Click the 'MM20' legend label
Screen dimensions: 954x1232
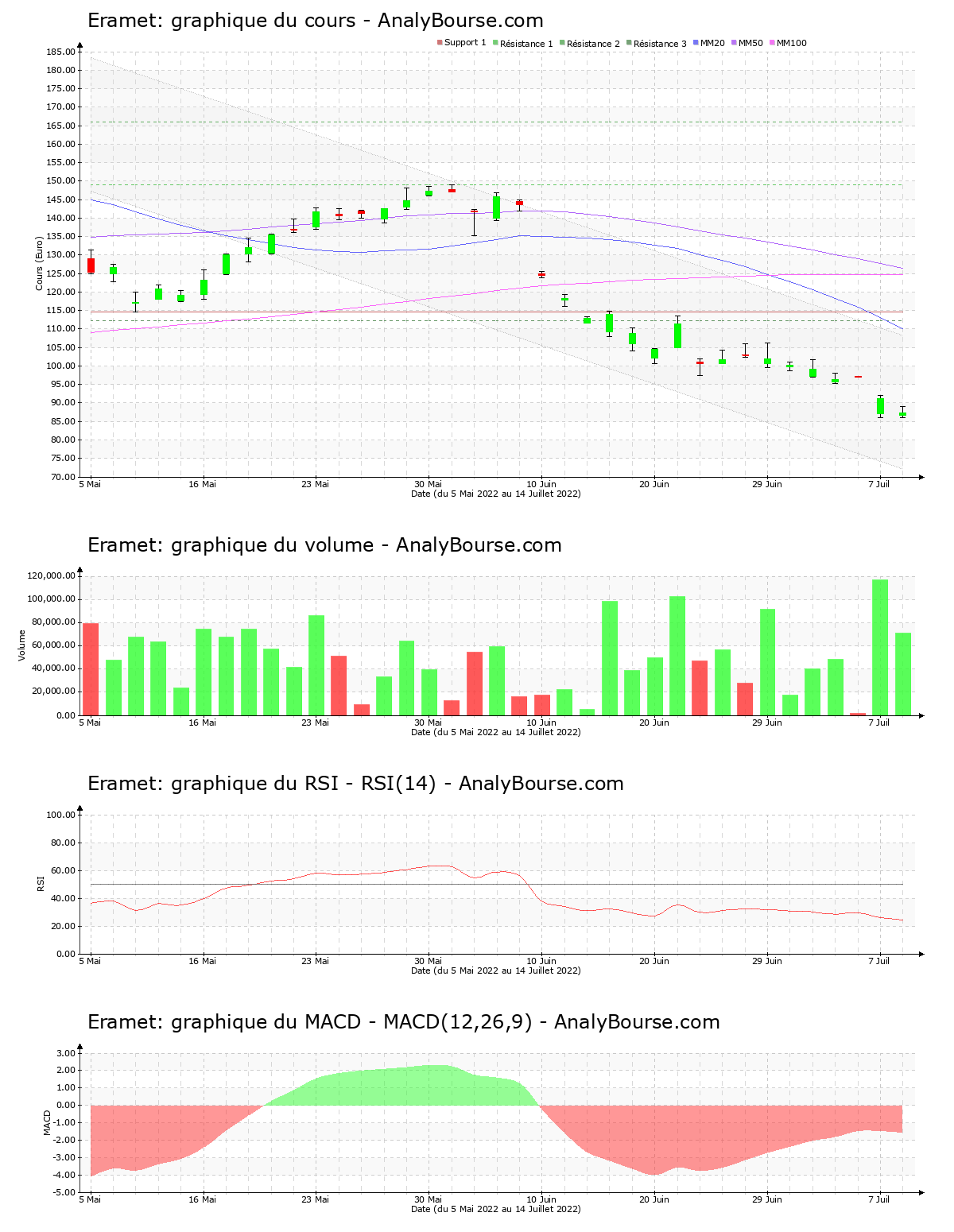[x=712, y=43]
